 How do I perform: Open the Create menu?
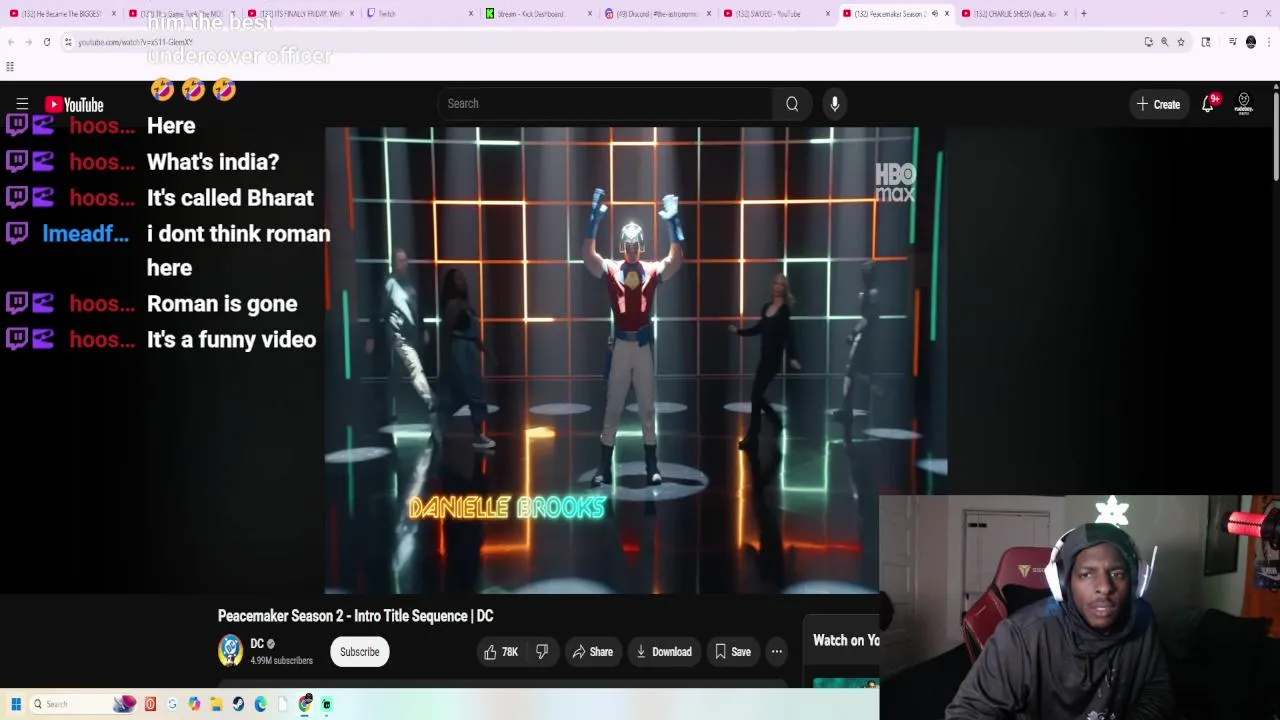1158,104
